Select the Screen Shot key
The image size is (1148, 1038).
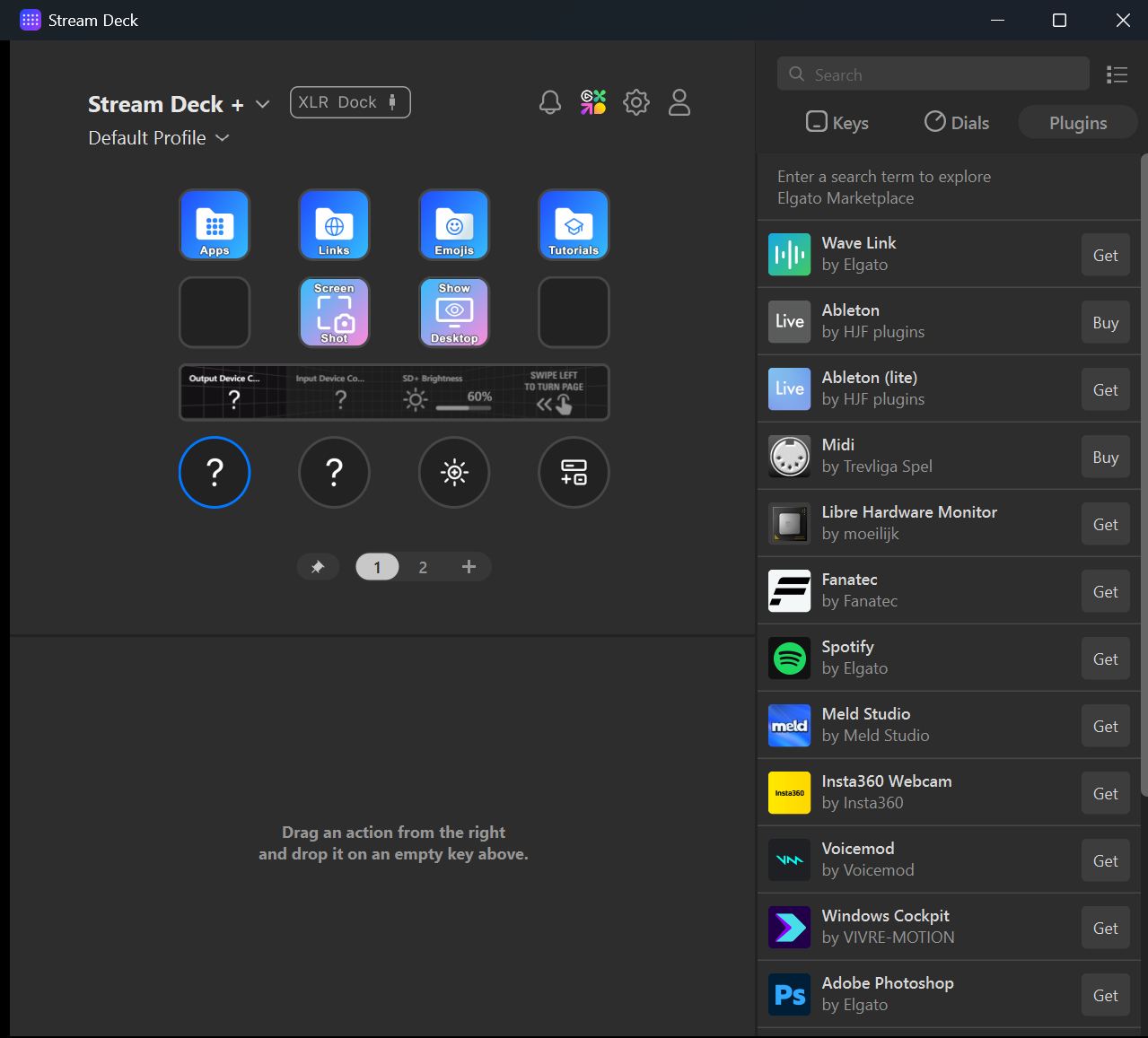tap(334, 312)
